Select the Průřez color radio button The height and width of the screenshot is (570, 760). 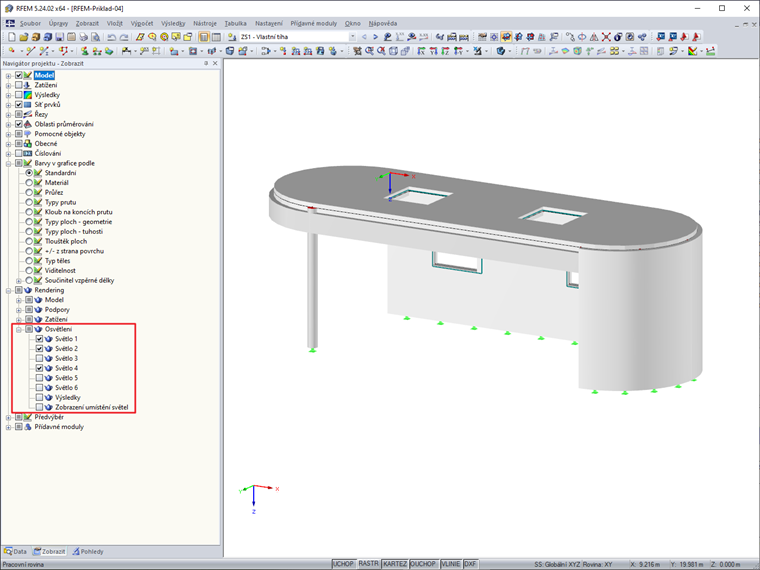(29, 192)
